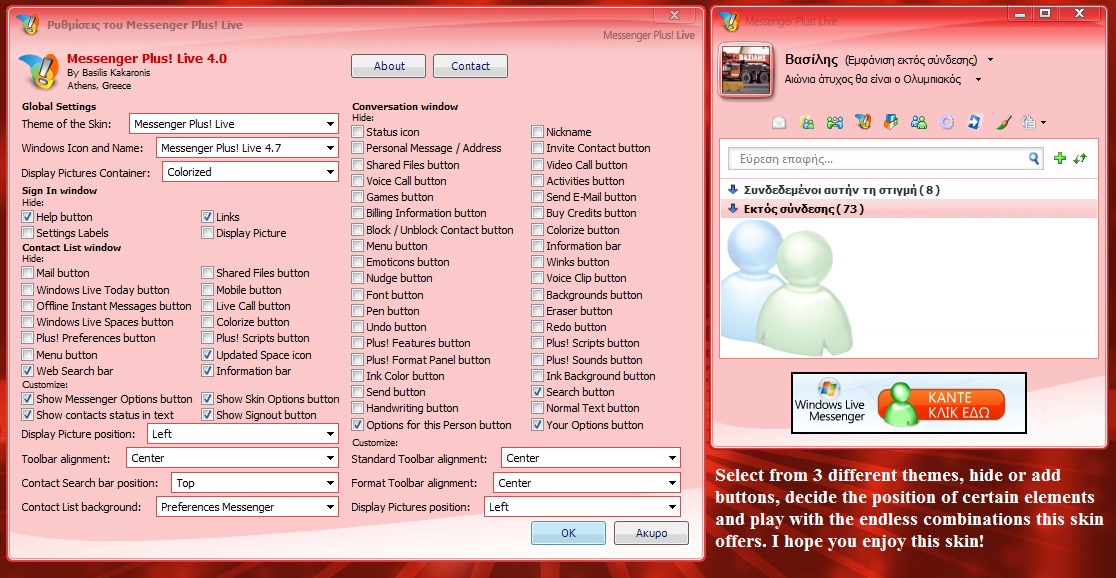
Task: Click the green and blue handshake people icon
Action: (835, 122)
